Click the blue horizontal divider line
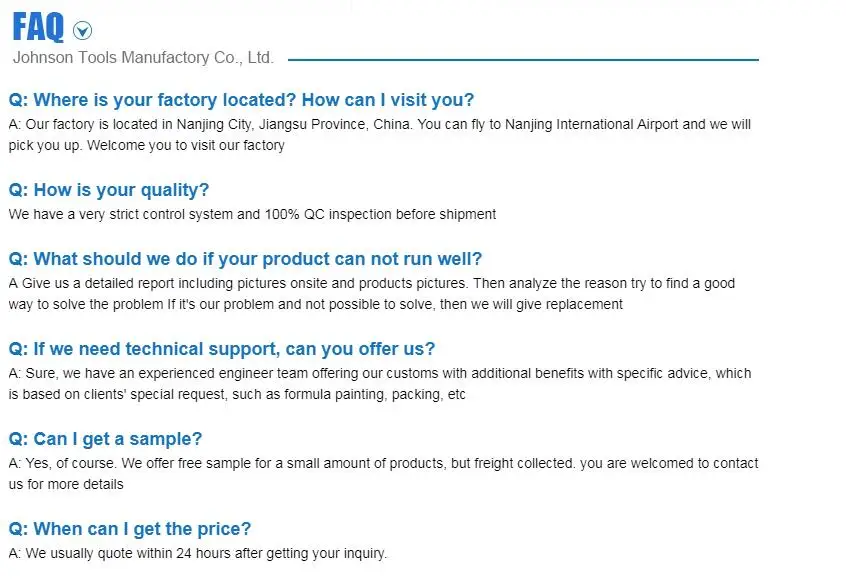Image resolution: width=846 pixels, height=579 pixels. [523, 60]
